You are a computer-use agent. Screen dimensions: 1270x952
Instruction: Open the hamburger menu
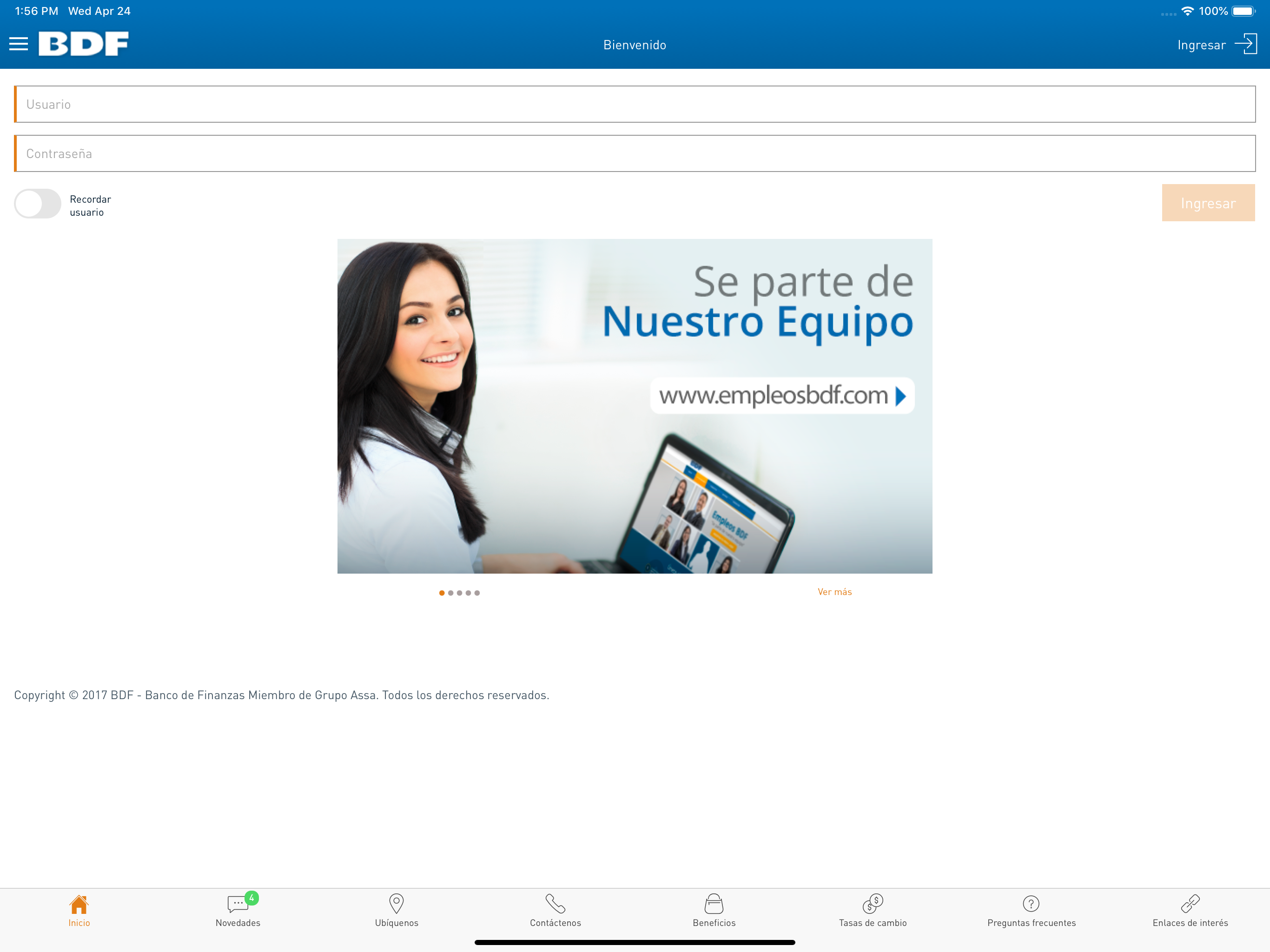click(19, 44)
